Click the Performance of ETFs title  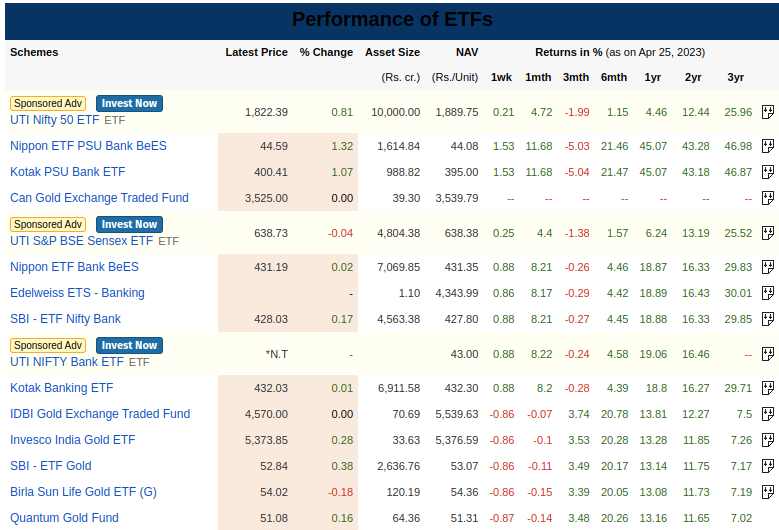392,19
